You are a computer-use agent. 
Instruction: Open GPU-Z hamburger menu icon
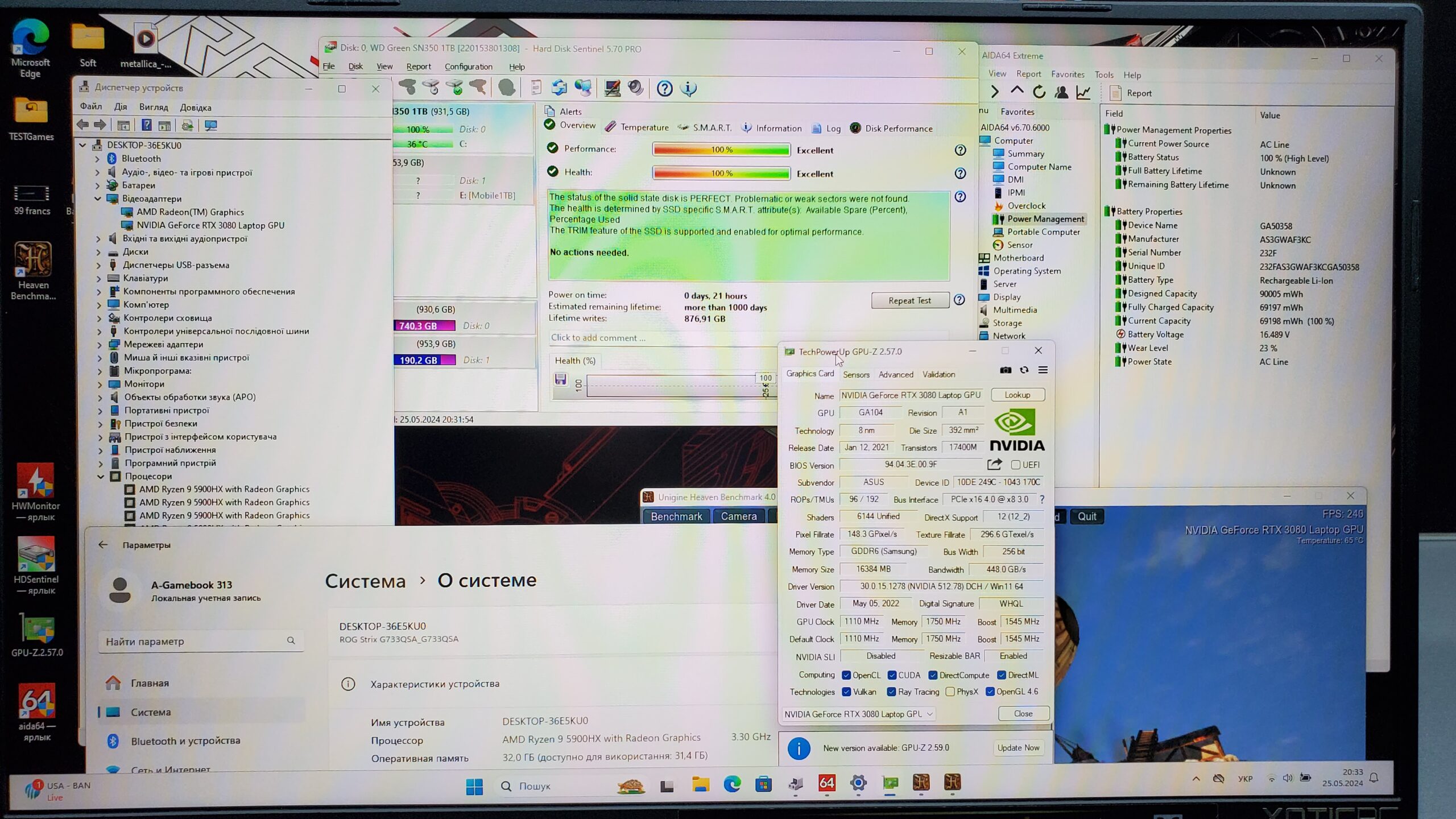click(1043, 370)
